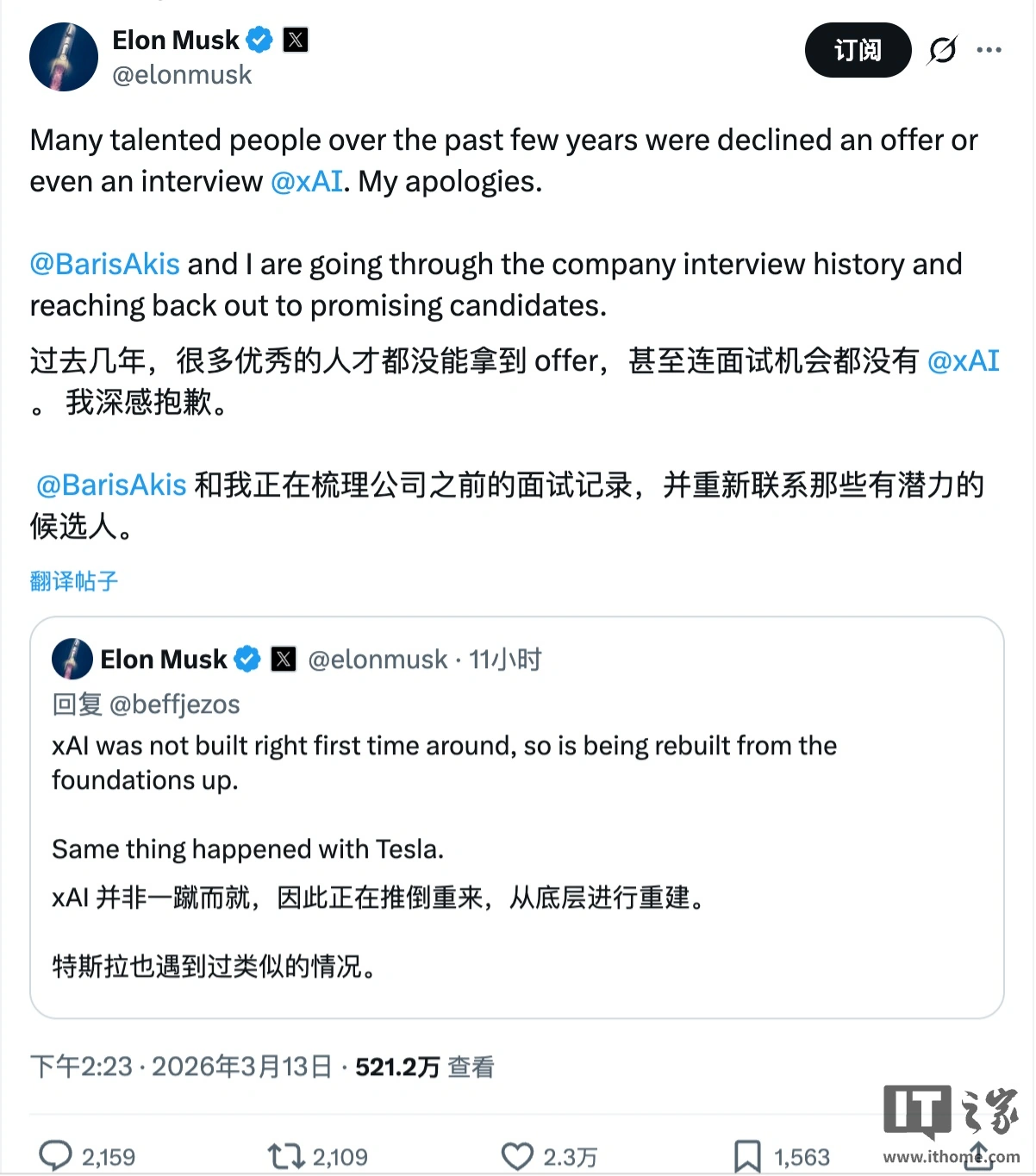Screen dimensions: 1036x1176
Task: Open the @BarisAkis mention link
Action: (x=103, y=264)
